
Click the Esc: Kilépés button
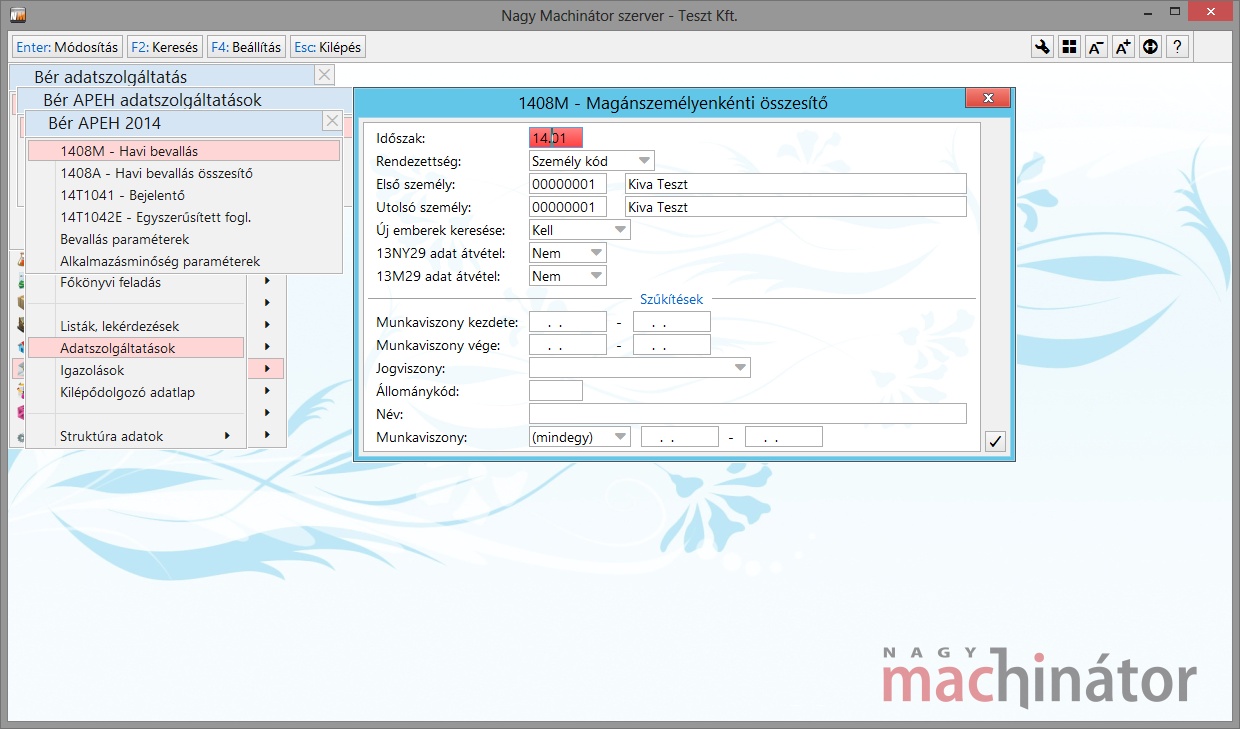[328, 47]
